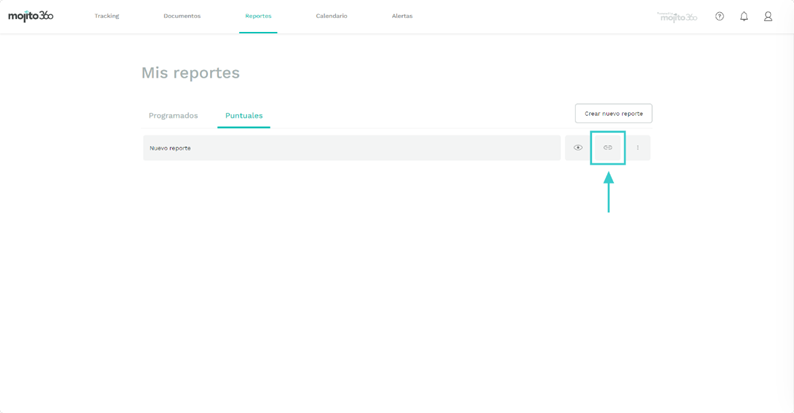Screen dimensions: 794x413
Task: Open the three-dot options menu for Nuevo reporte
Action: pos(638,148)
